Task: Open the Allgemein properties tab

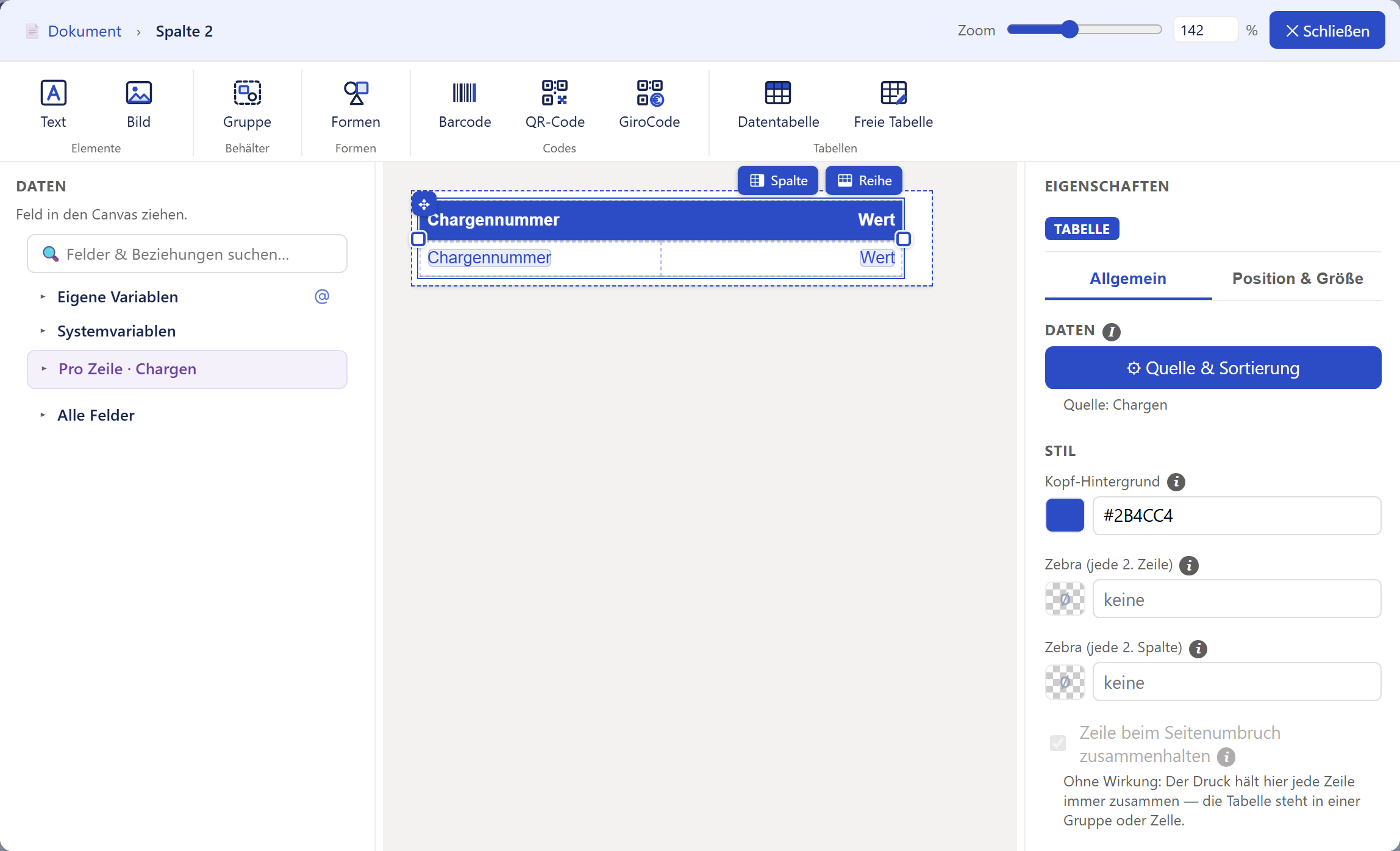Action: click(1128, 279)
